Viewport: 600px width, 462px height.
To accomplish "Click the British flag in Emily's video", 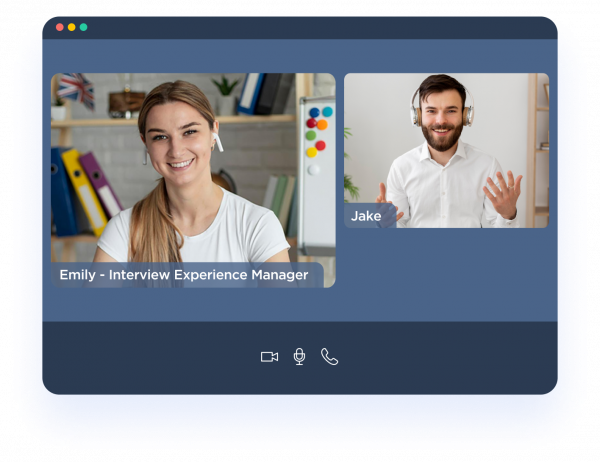I will point(76,89).
